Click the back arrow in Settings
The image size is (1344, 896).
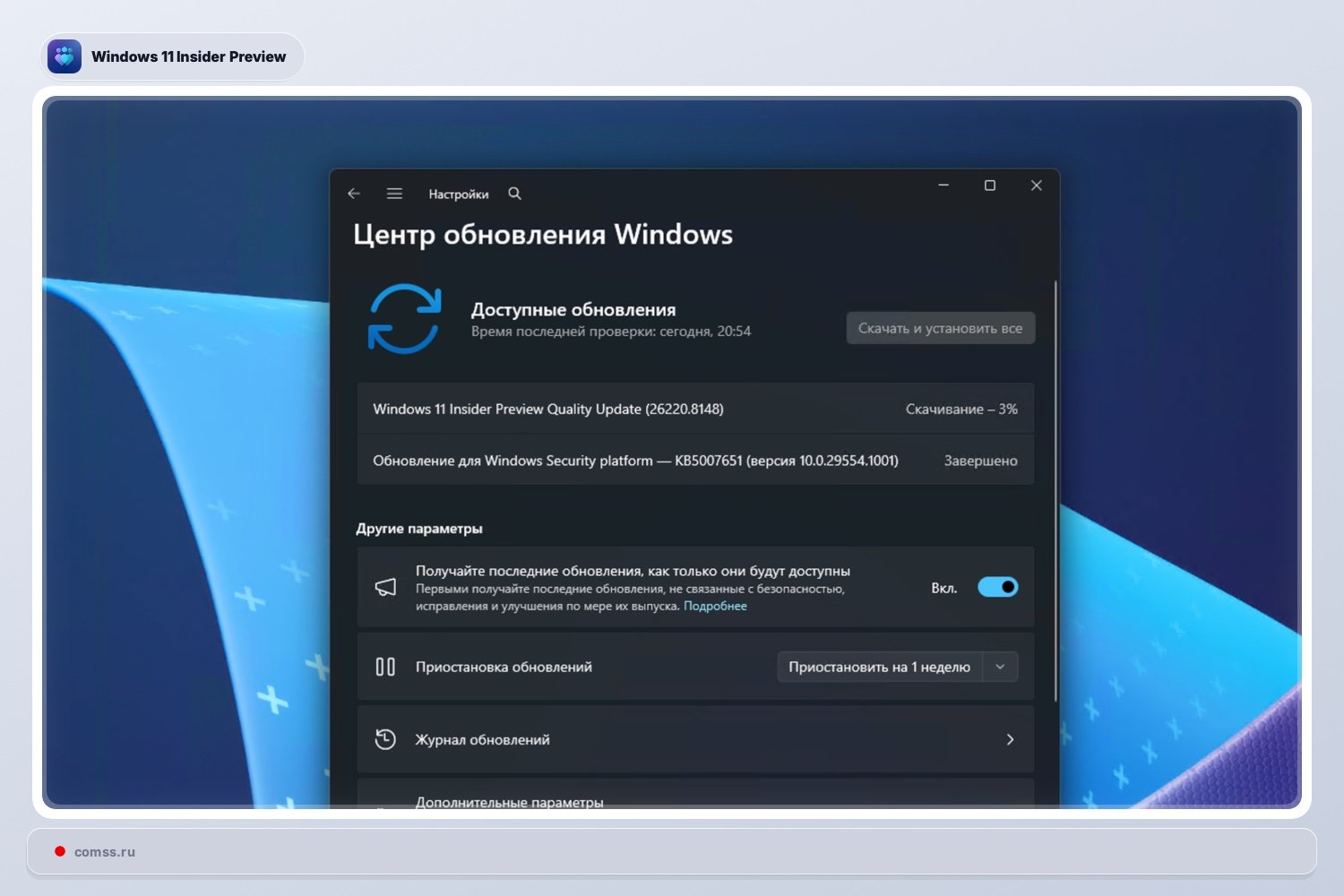click(354, 194)
